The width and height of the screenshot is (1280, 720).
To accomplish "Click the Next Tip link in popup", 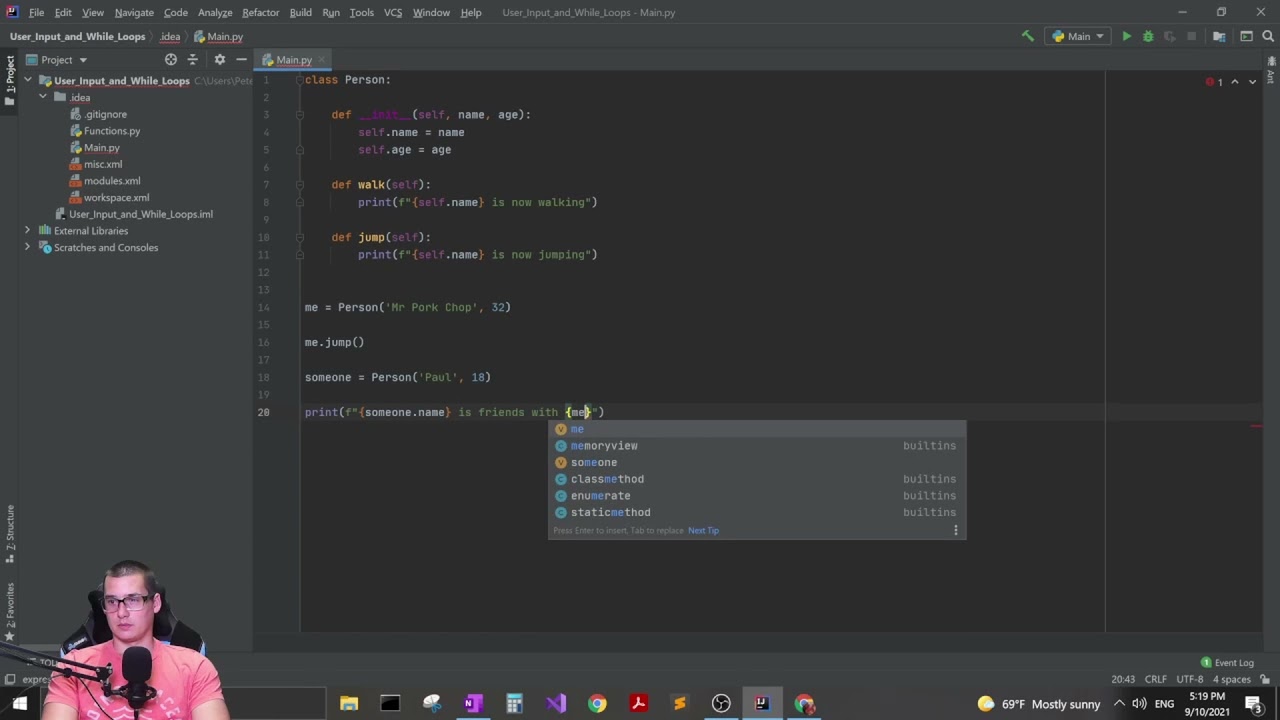I will (703, 531).
